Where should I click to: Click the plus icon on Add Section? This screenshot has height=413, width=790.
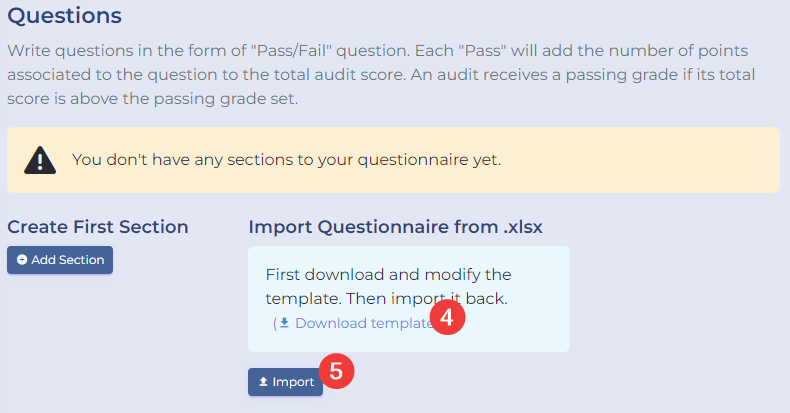point(22,260)
